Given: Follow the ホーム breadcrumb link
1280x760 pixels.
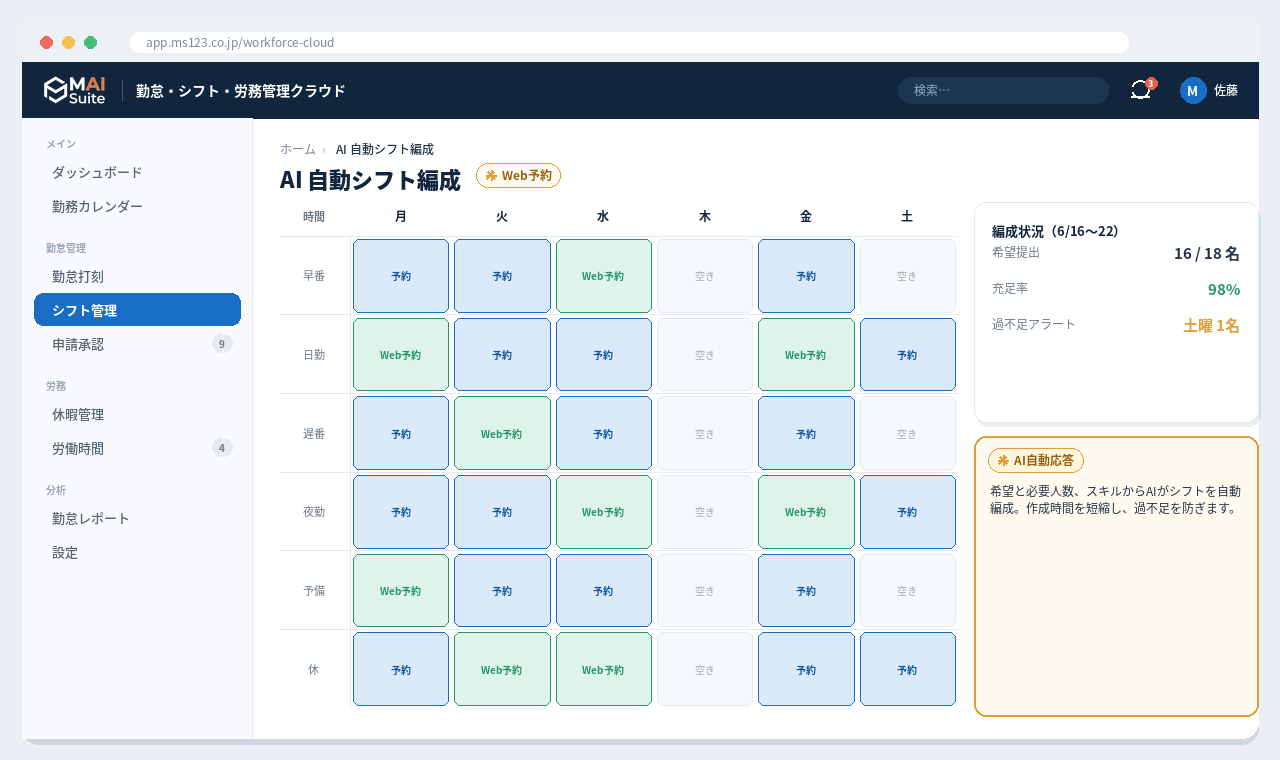Looking at the screenshot, I should (x=298, y=149).
